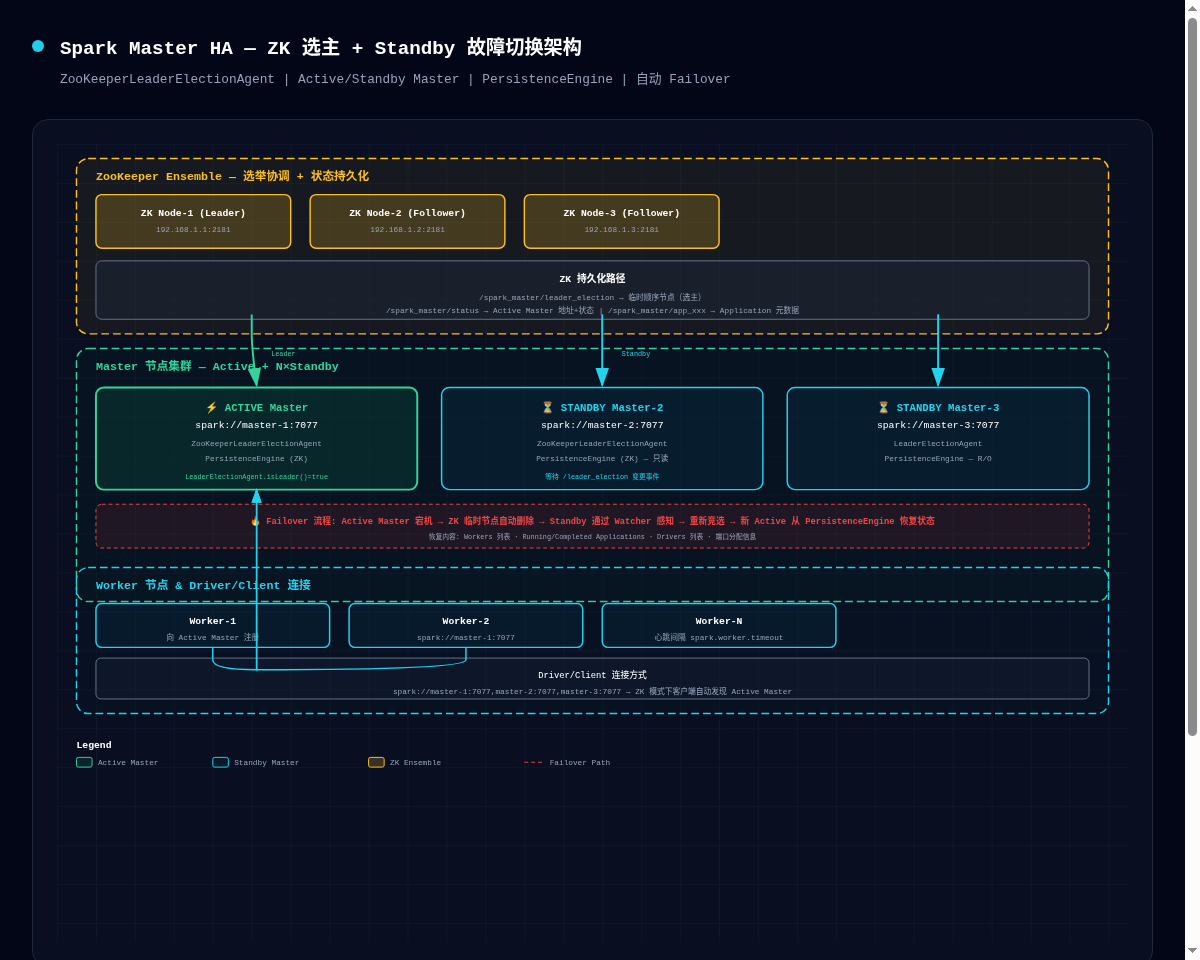Click LeaderElectionAgent.isLeader()=true text
The height and width of the screenshot is (960, 1200).
tap(256, 477)
